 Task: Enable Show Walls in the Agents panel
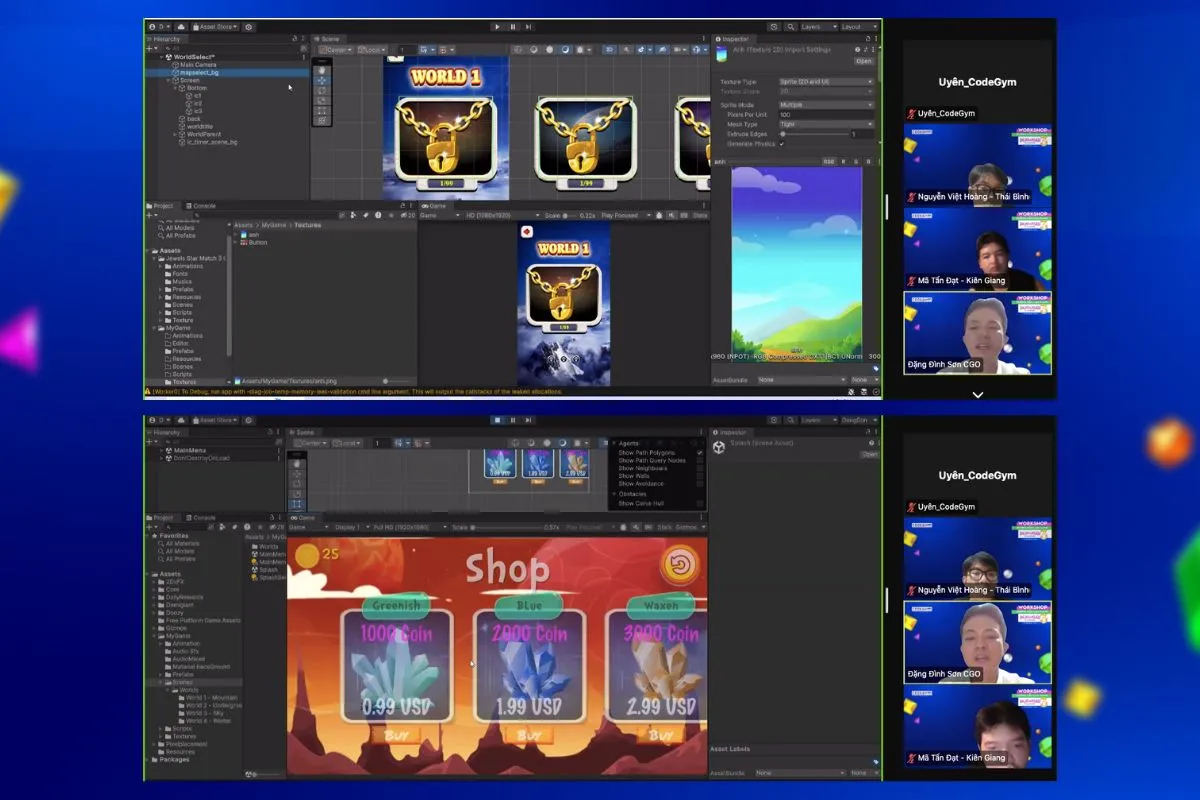click(x=697, y=476)
